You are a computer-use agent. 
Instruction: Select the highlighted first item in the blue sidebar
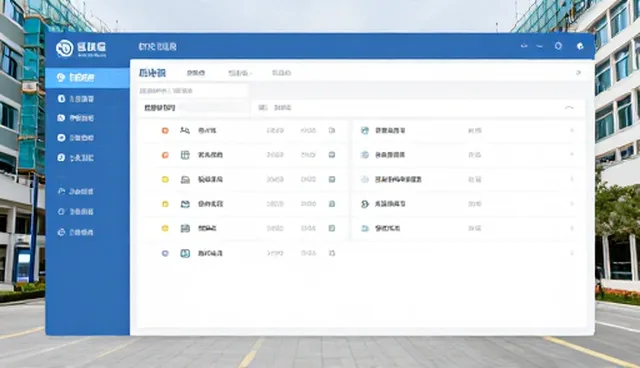pos(87,78)
